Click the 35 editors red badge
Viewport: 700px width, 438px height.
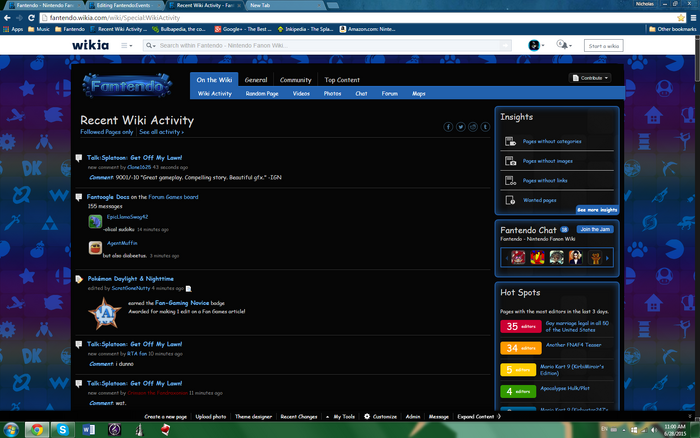coord(521,326)
